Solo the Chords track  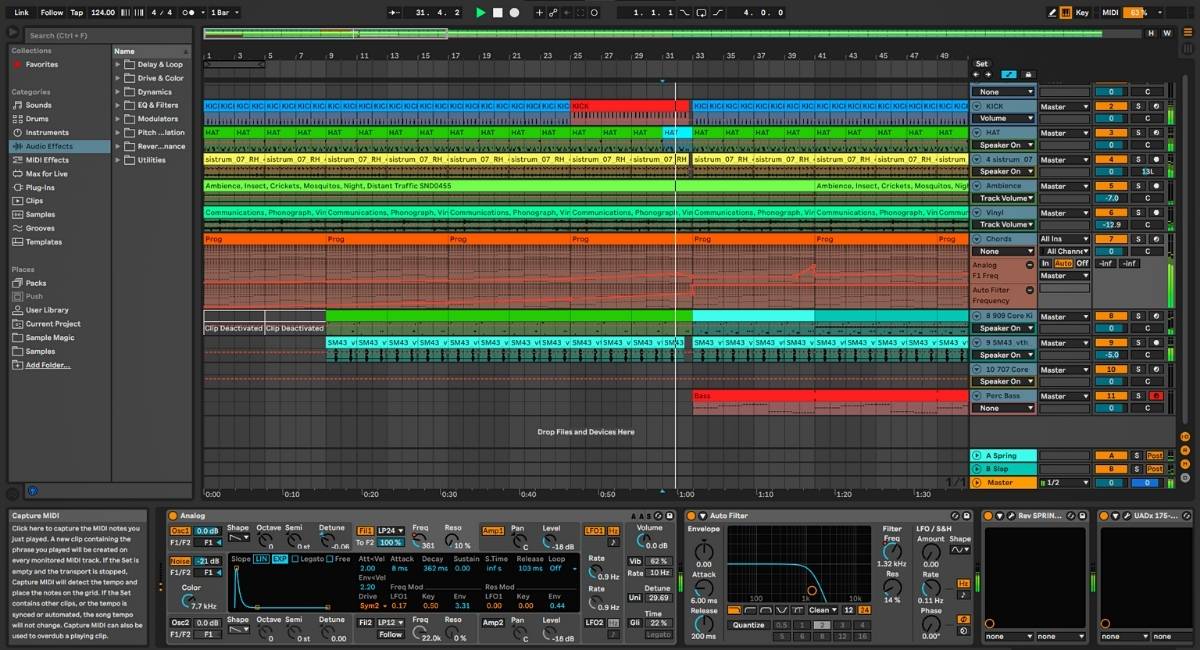point(1137,239)
